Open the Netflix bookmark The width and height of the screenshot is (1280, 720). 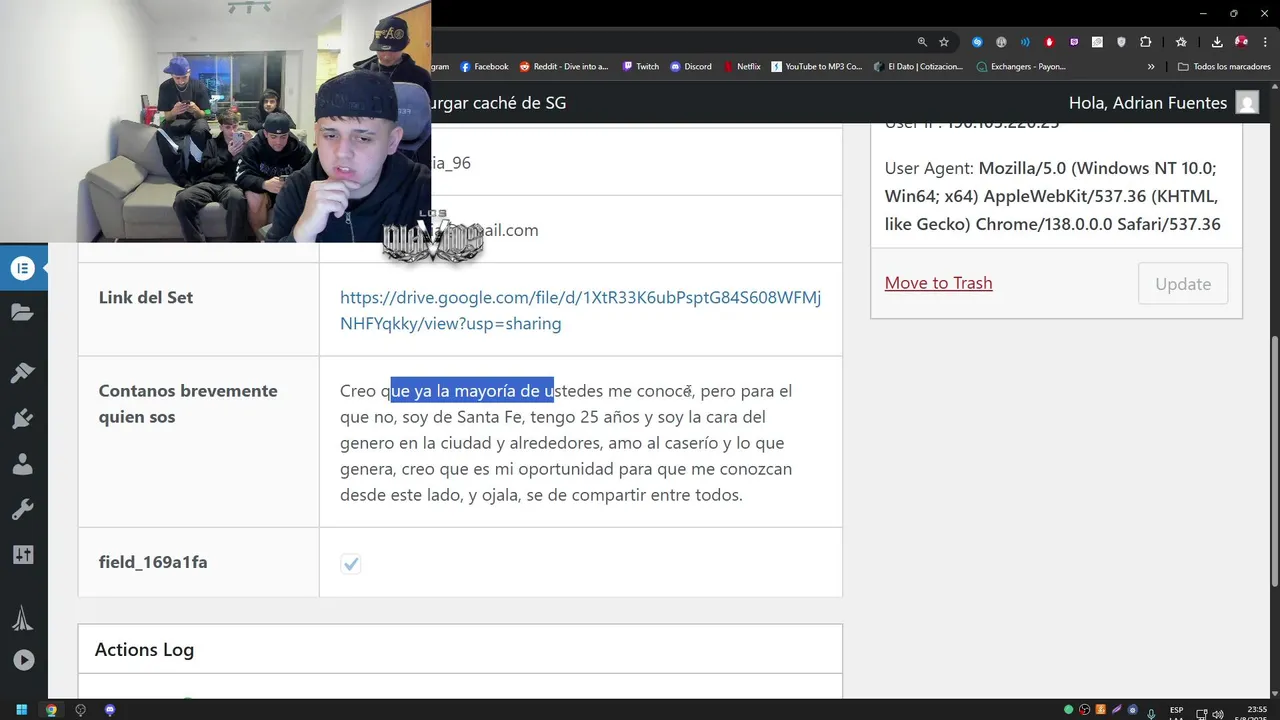pos(742,67)
